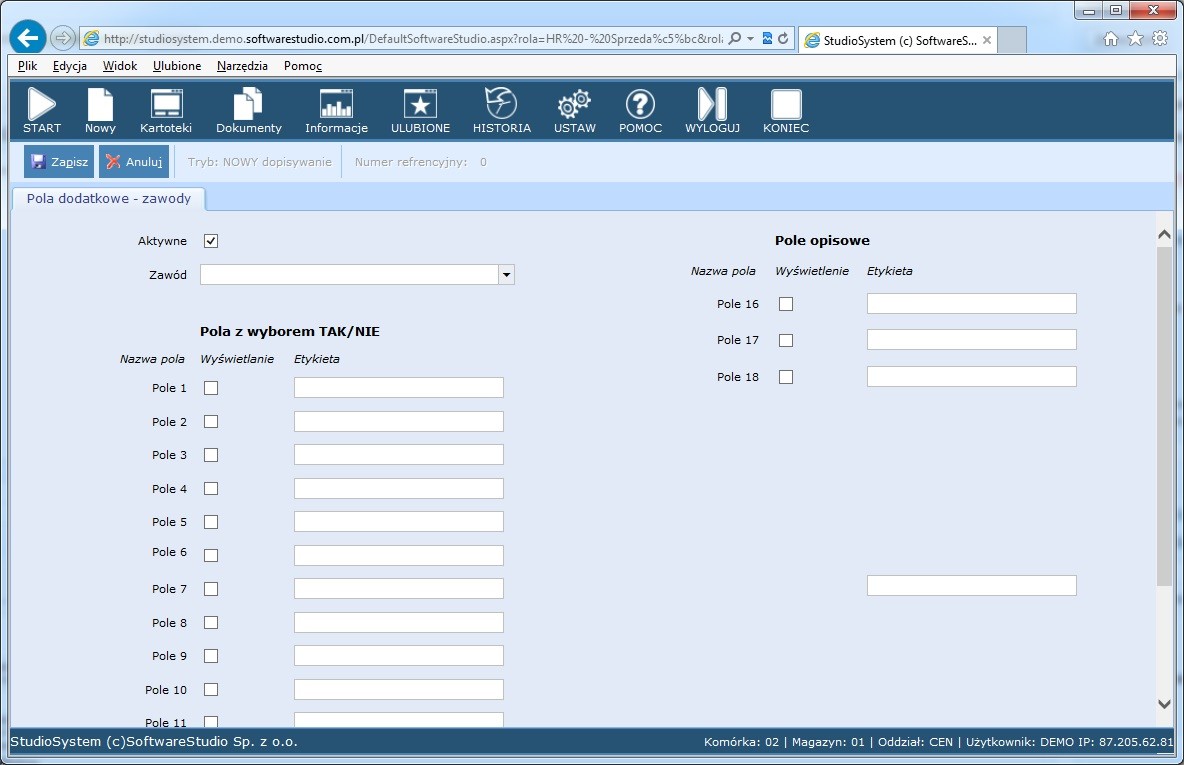Open the Narzędzia menu
1184x765 pixels.
pyautogui.click(x=242, y=66)
